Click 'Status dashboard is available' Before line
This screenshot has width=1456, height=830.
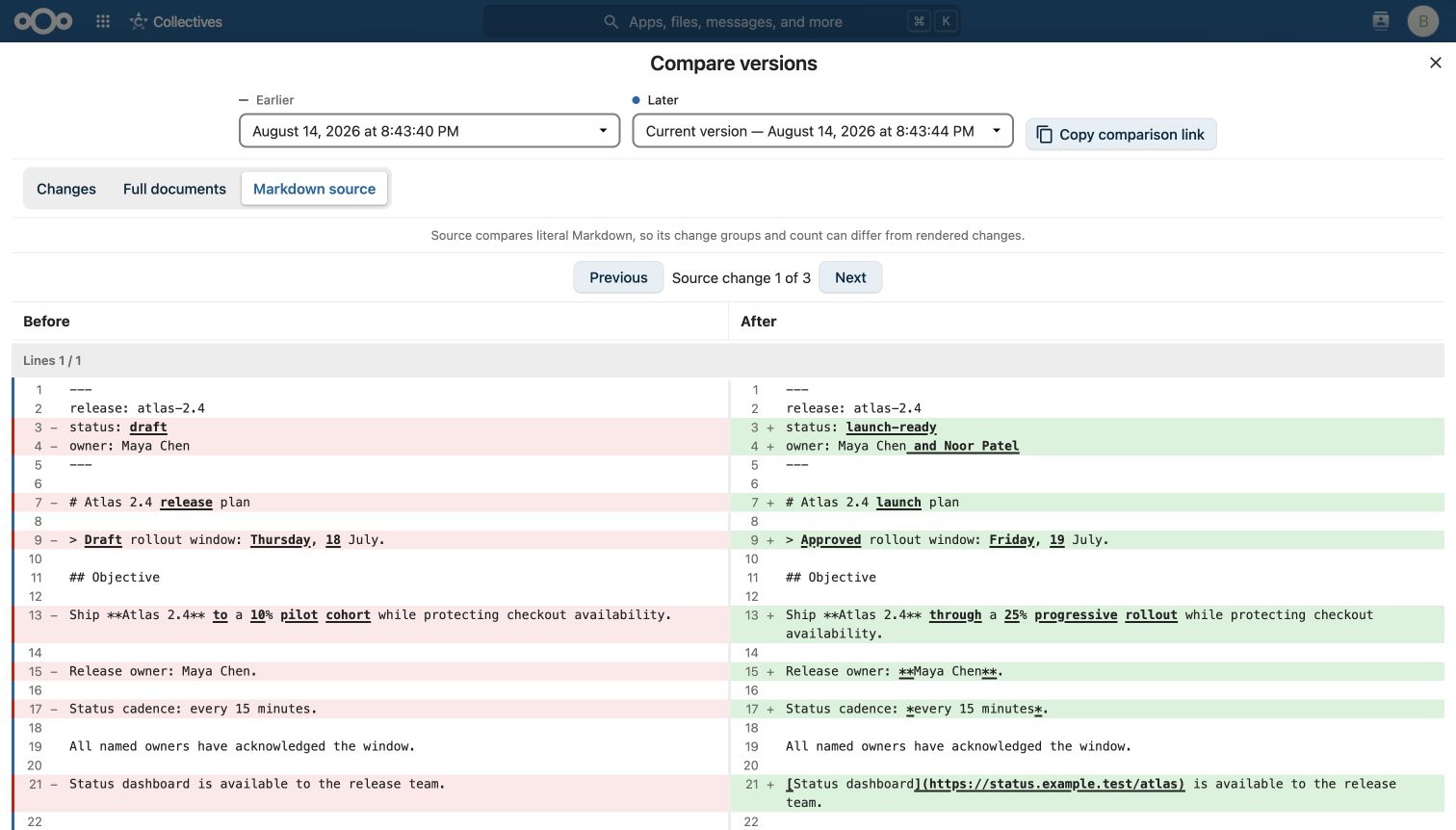[371, 793]
